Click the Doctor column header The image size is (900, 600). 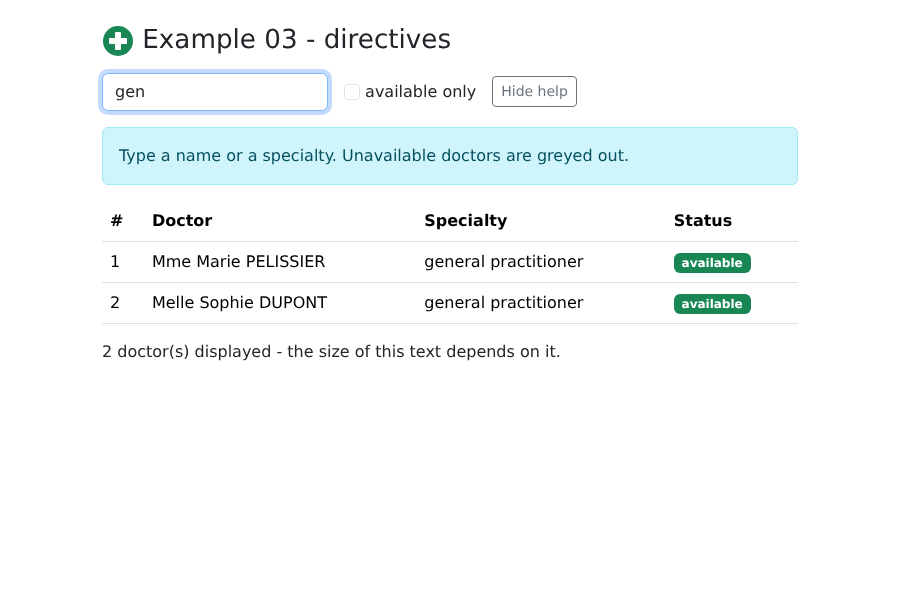(x=182, y=220)
